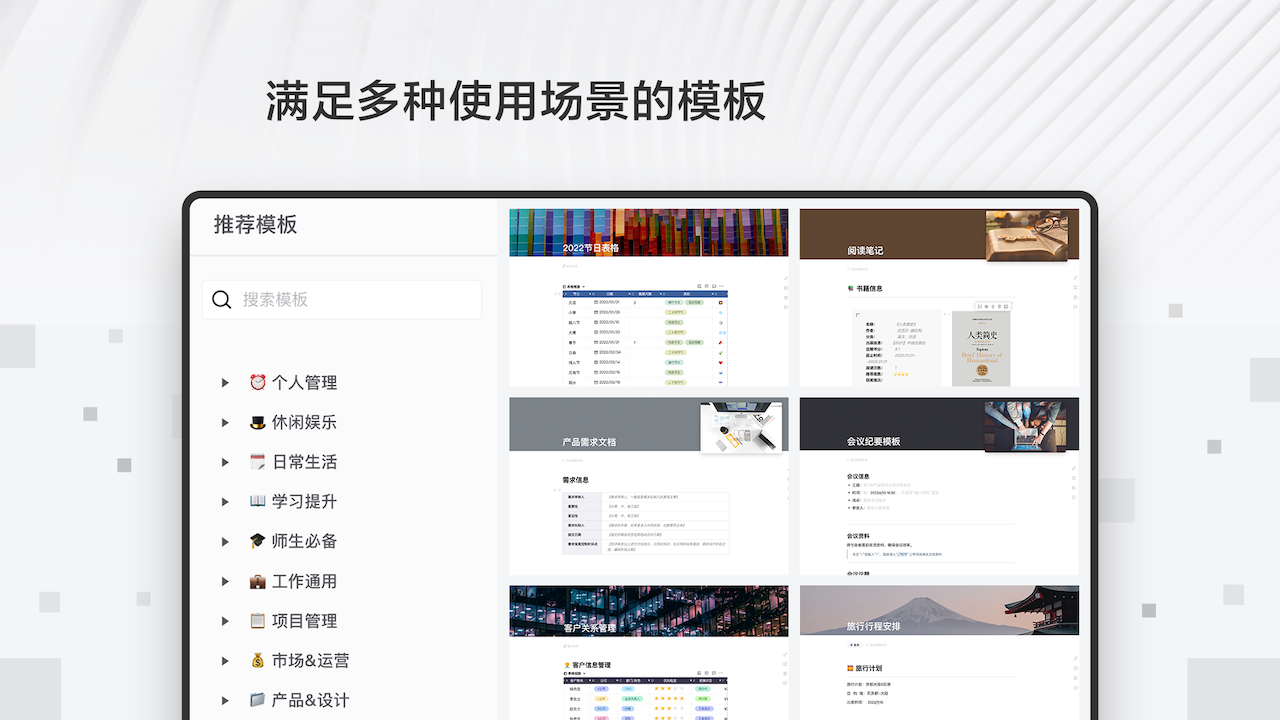
Task: Click the money bag icon beside 市场&运营
Action: tap(257, 660)
